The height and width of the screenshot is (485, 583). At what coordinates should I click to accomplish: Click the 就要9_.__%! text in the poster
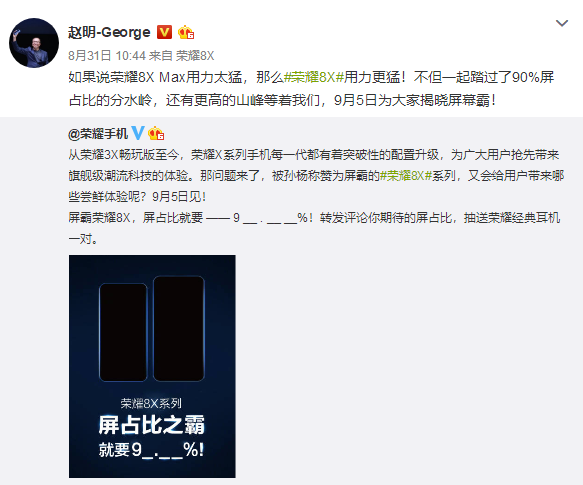[151, 450]
